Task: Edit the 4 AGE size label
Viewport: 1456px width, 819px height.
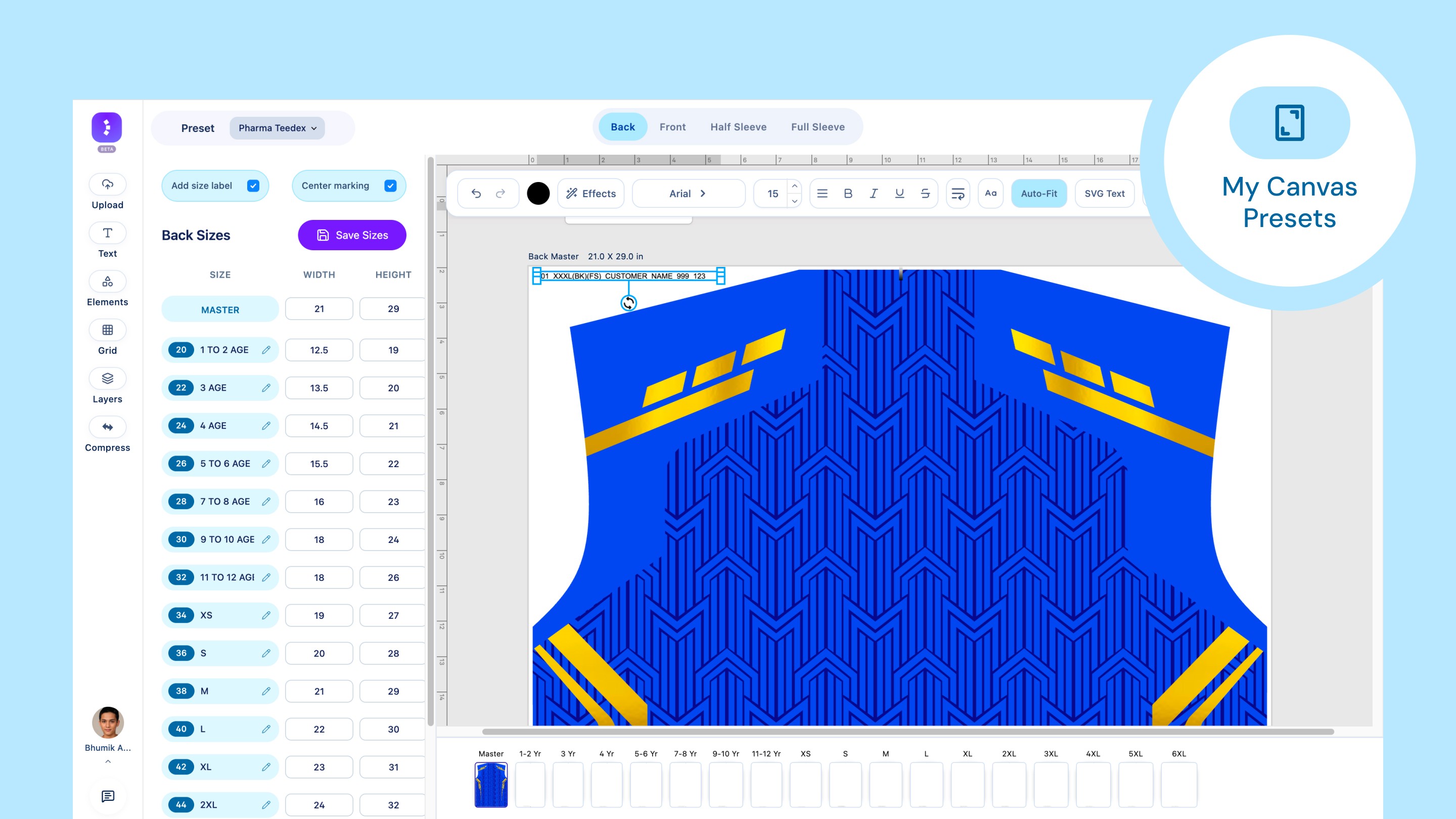Action: click(x=266, y=426)
